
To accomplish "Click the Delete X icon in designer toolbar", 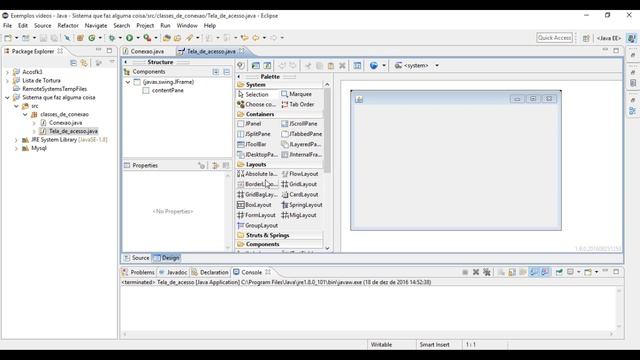I will point(342,65).
